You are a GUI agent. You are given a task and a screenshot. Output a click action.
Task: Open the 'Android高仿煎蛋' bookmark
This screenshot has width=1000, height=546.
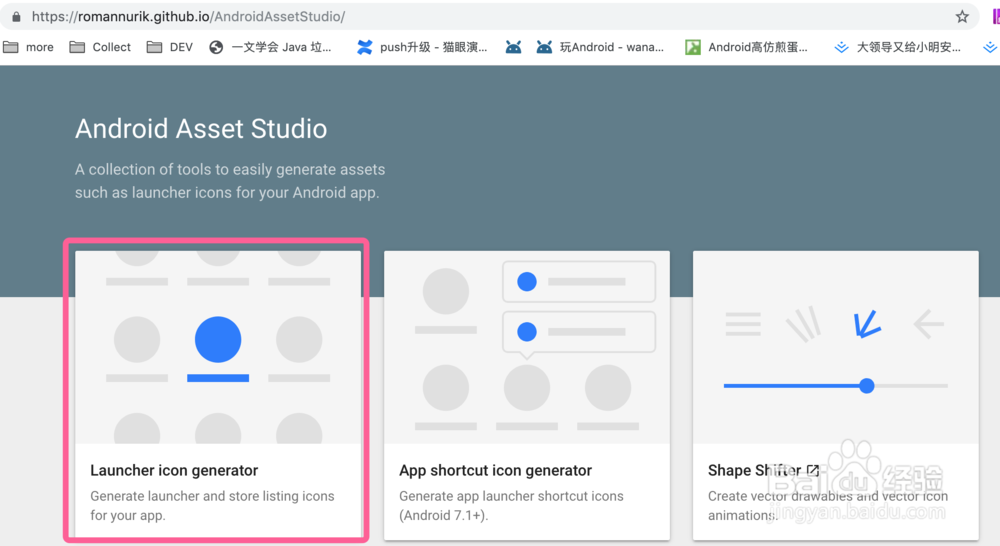746,47
